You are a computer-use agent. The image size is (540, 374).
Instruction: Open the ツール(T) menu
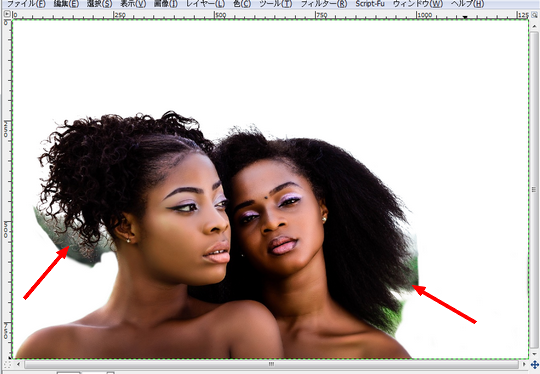[x=276, y=4]
